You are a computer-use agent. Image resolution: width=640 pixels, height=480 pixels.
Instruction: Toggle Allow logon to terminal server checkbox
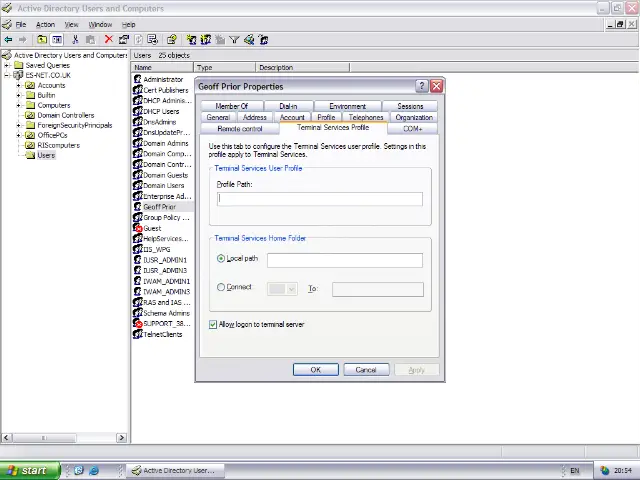[x=213, y=324]
